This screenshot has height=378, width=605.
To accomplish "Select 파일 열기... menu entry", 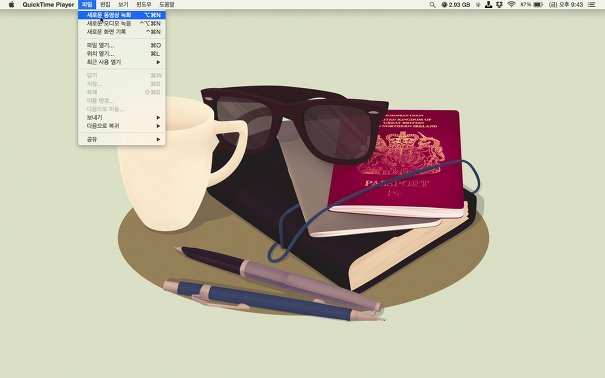I will [x=122, y=45].
